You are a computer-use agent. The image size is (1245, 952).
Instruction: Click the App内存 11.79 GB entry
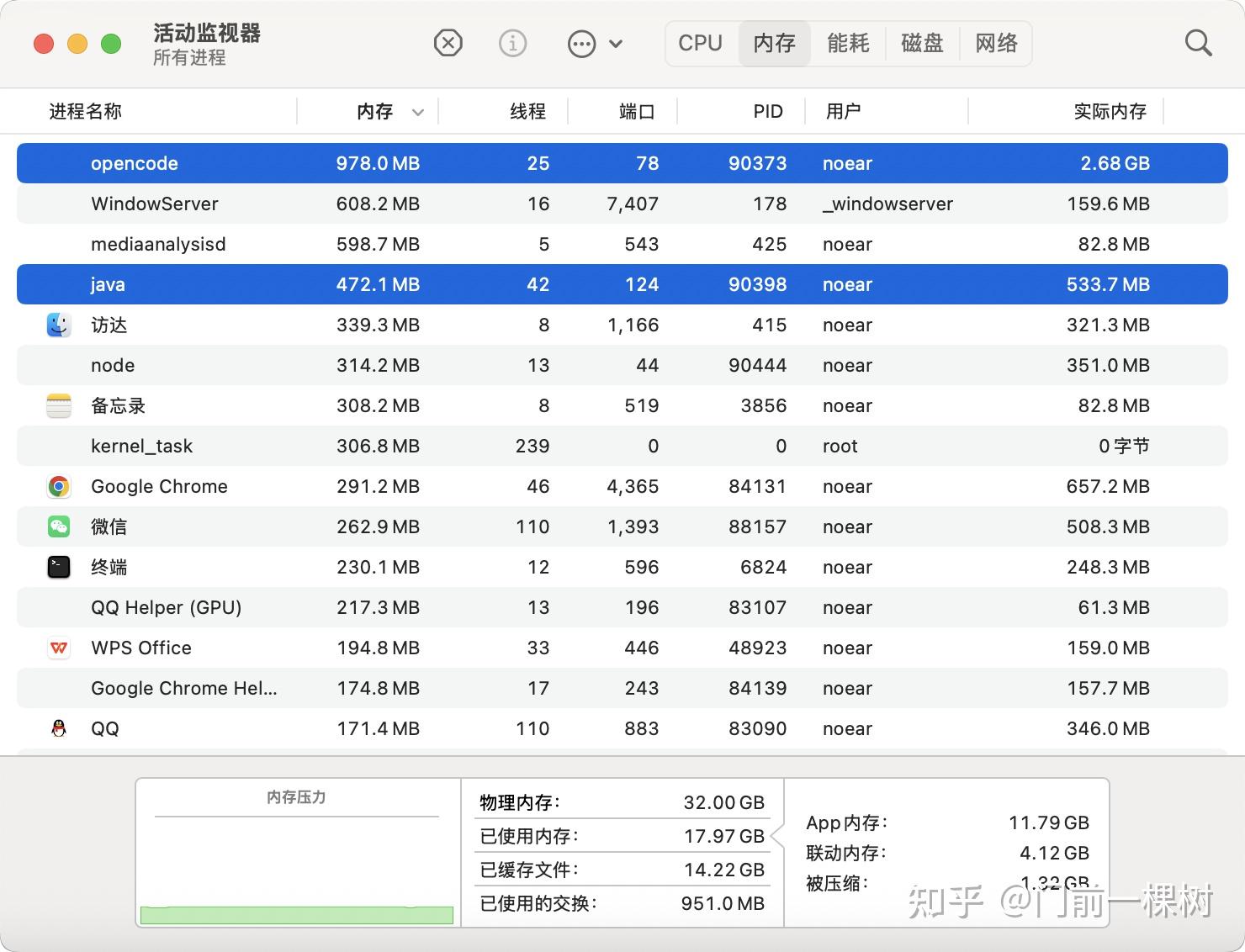point(947,822)
